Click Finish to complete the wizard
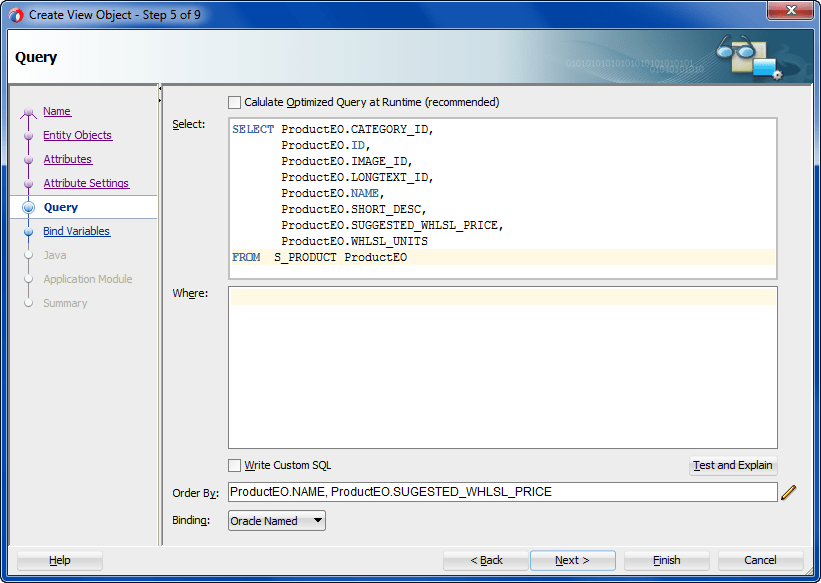 (666, 560)
